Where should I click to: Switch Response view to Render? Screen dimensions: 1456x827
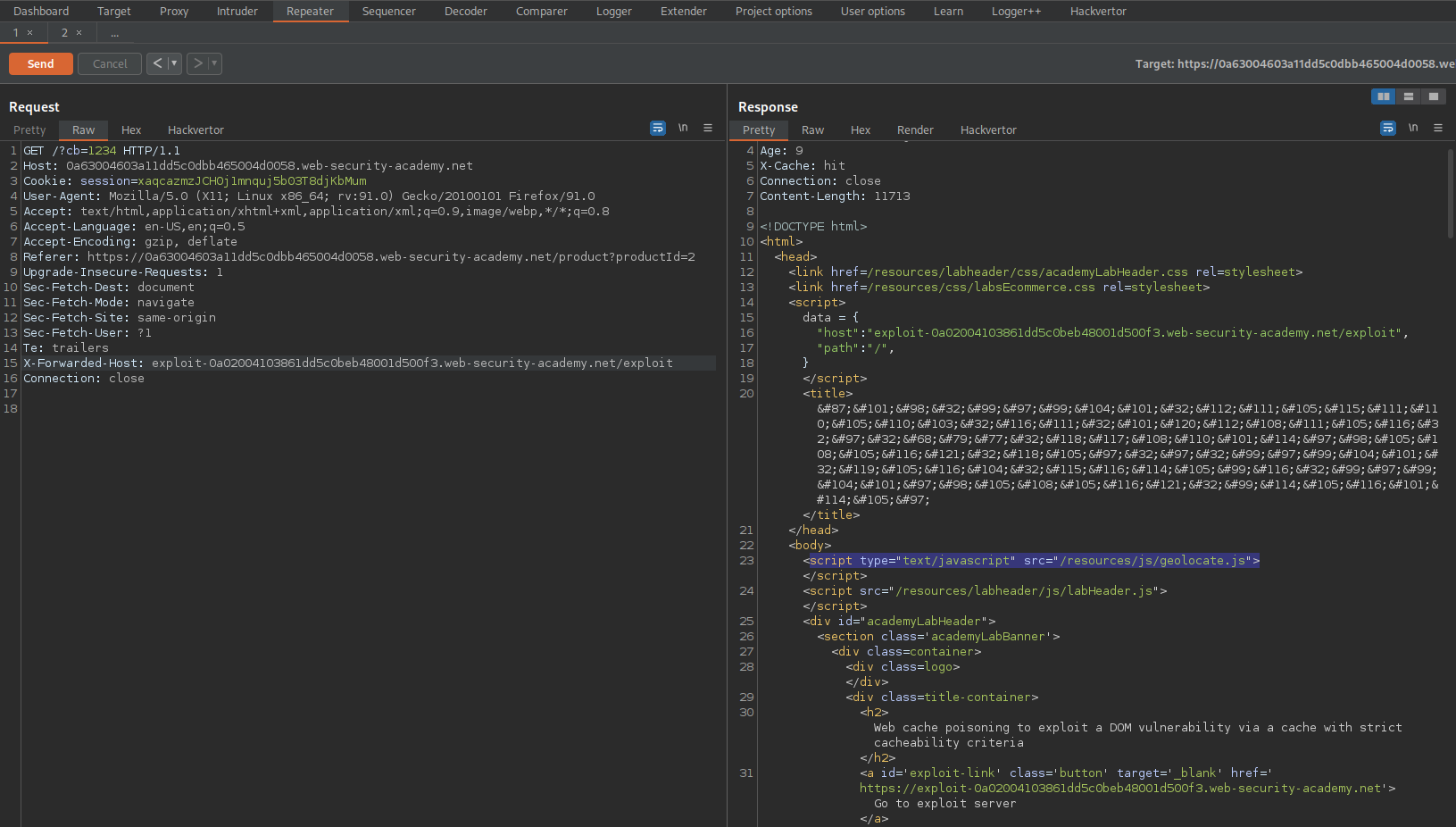pos(915,129)
